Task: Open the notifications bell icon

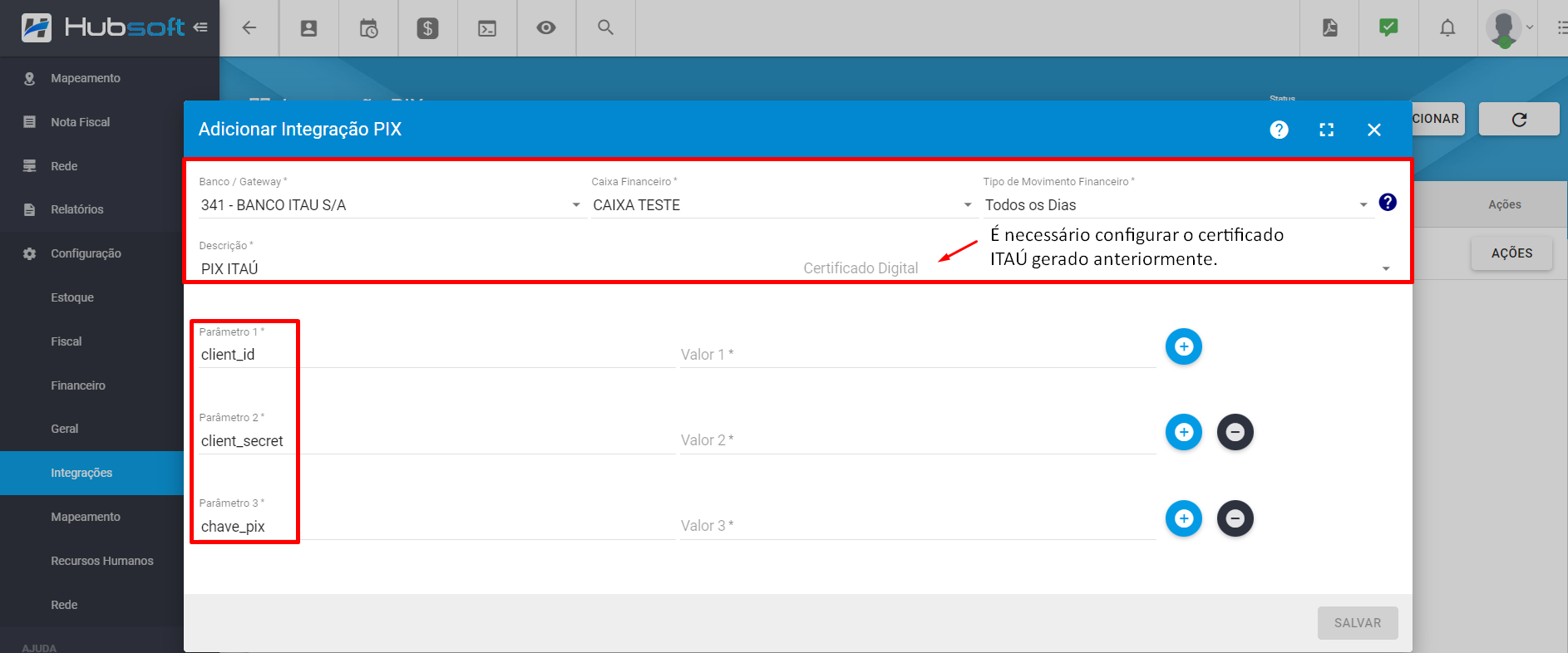Action: pyautogui.click(x=1447, y=27)
